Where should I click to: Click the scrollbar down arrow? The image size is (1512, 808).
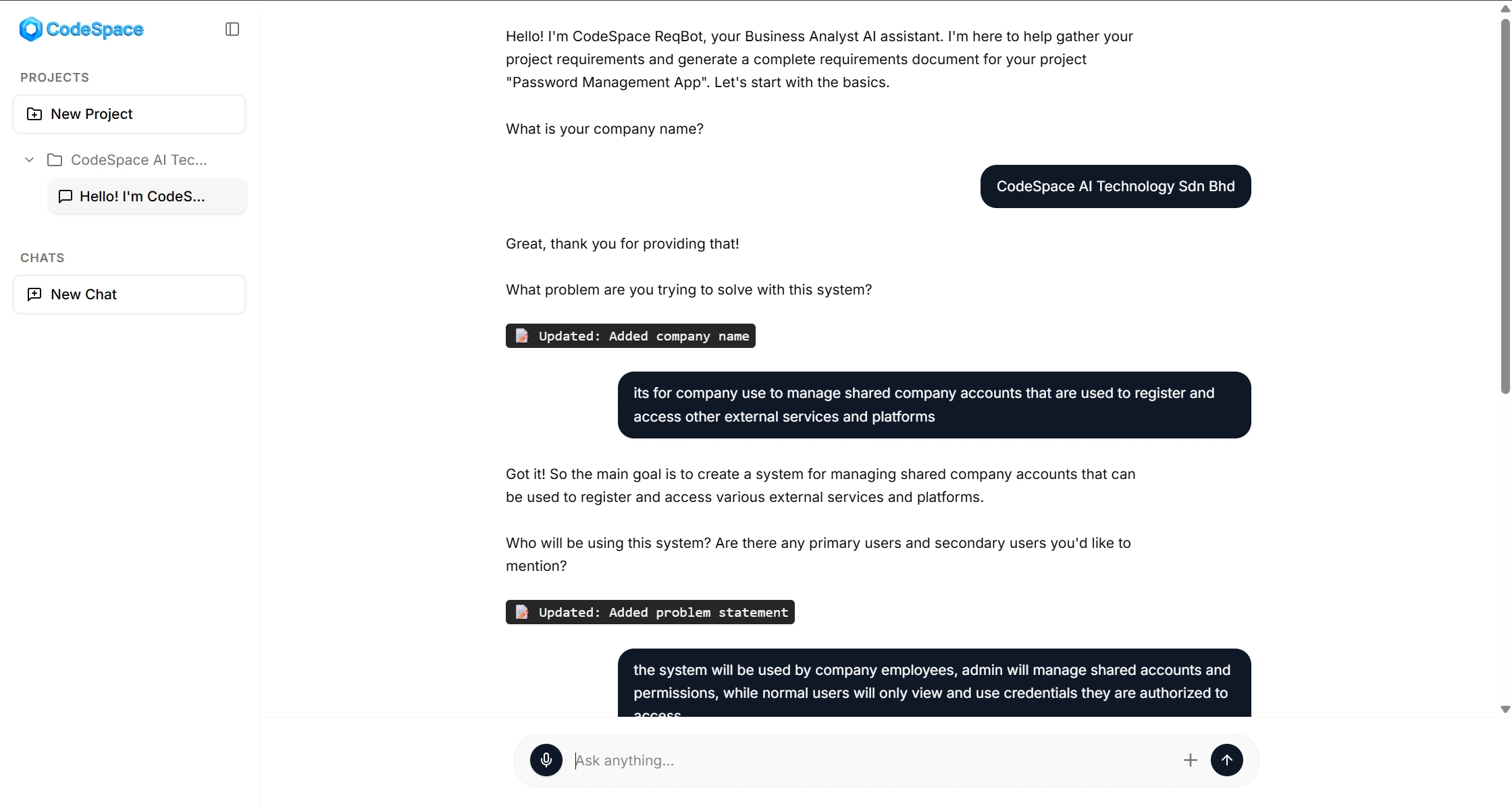click(x=1505, y=709)
